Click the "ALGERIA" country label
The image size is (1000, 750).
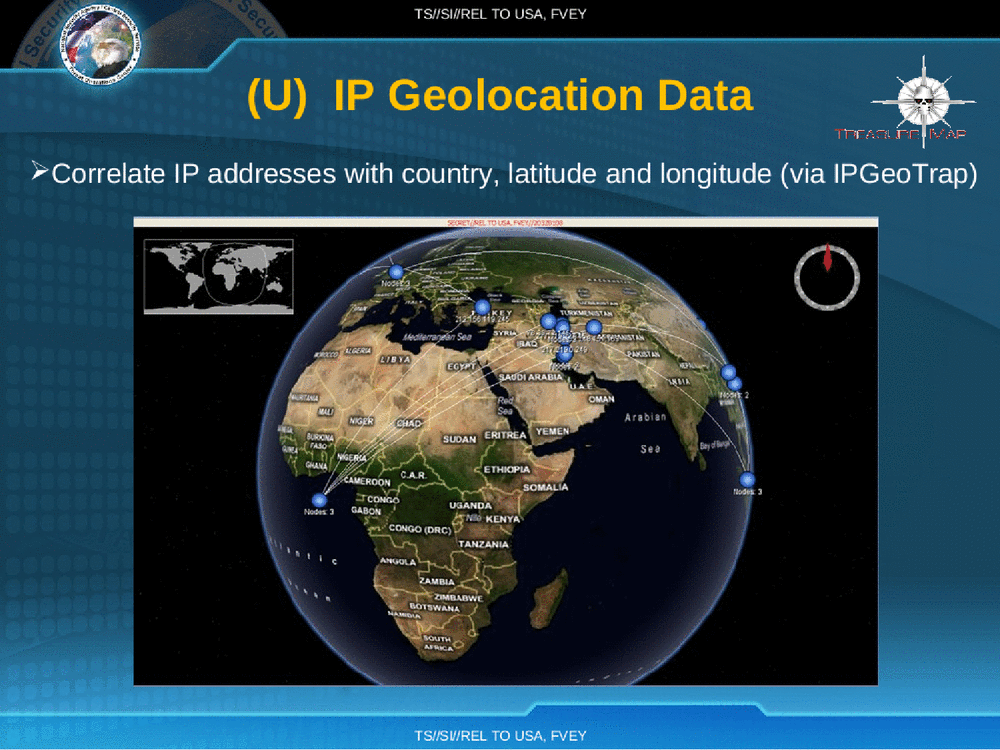click(358, 351)
